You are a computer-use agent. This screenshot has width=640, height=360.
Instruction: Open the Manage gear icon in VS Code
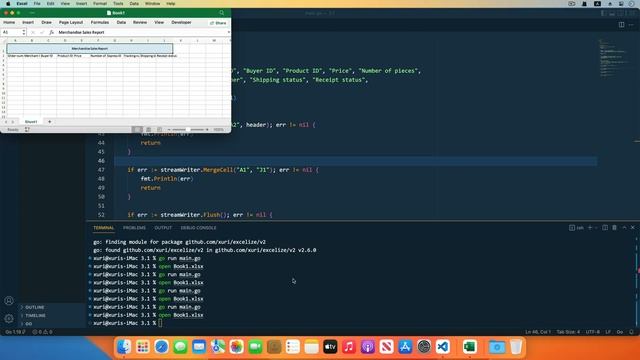[9, 318]
